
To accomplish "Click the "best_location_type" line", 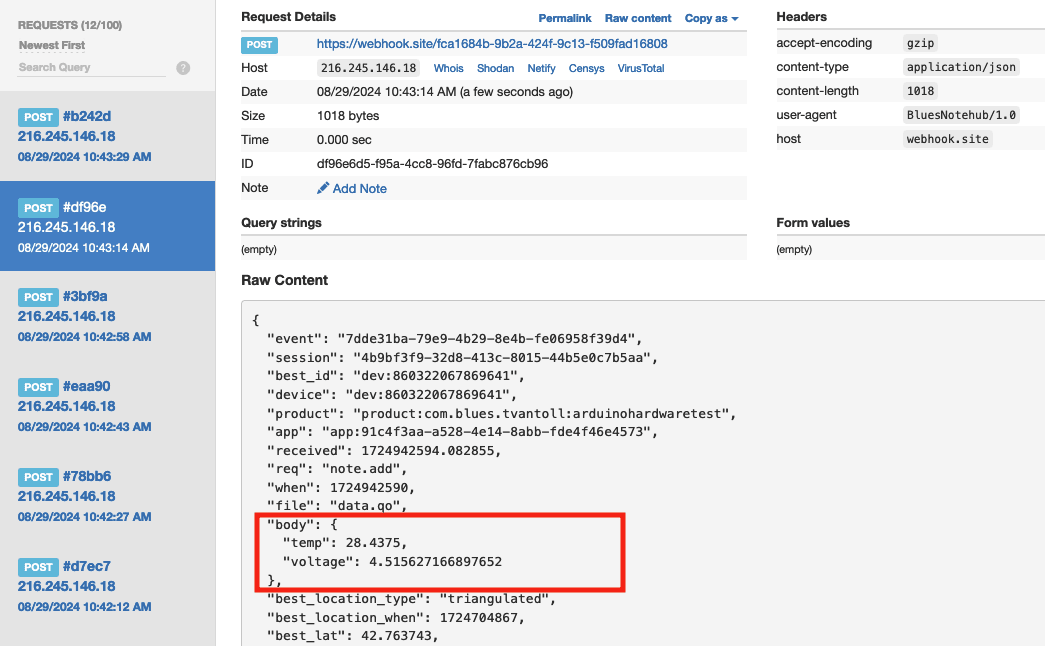I will click(411, 599).
